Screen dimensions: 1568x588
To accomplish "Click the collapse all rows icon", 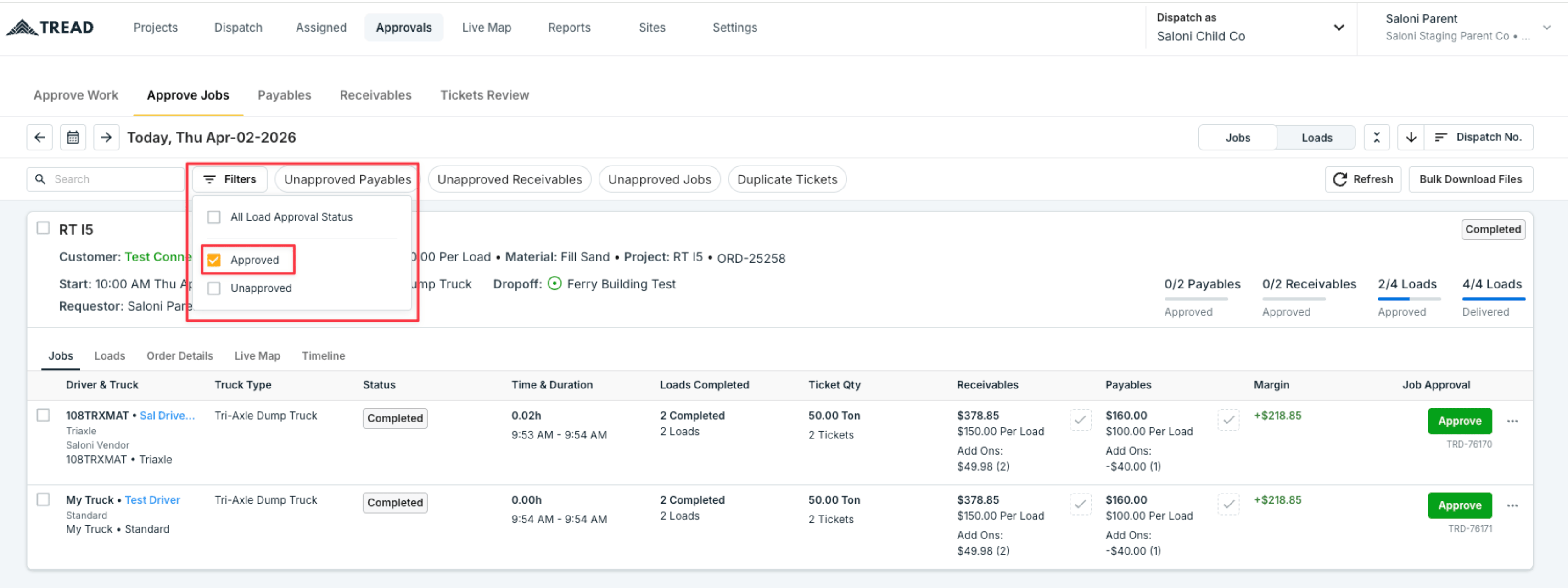I will [1377, 138].
